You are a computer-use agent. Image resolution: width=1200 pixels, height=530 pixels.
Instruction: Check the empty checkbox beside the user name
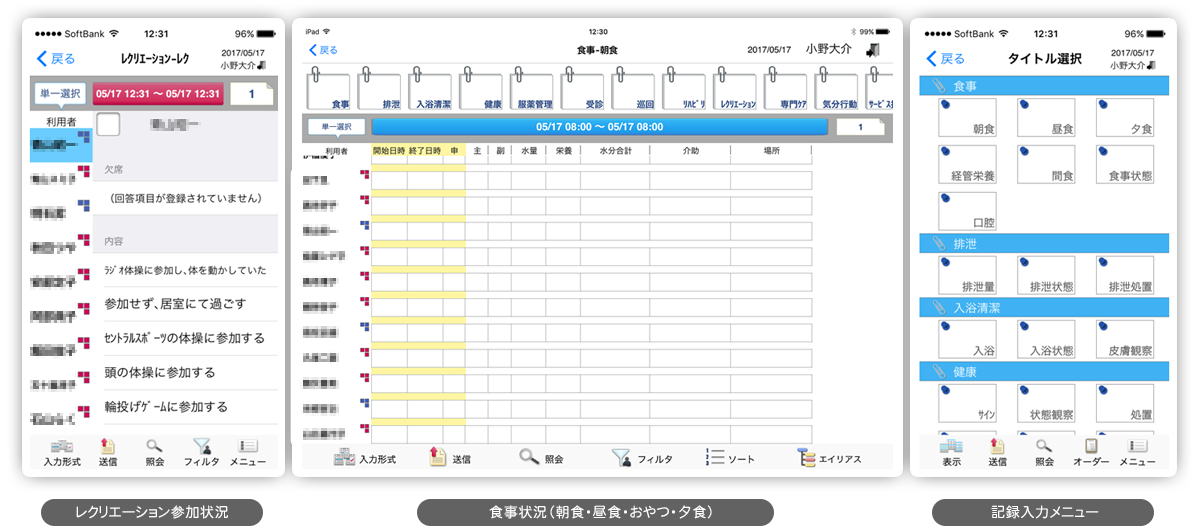(x=108, y=125)
